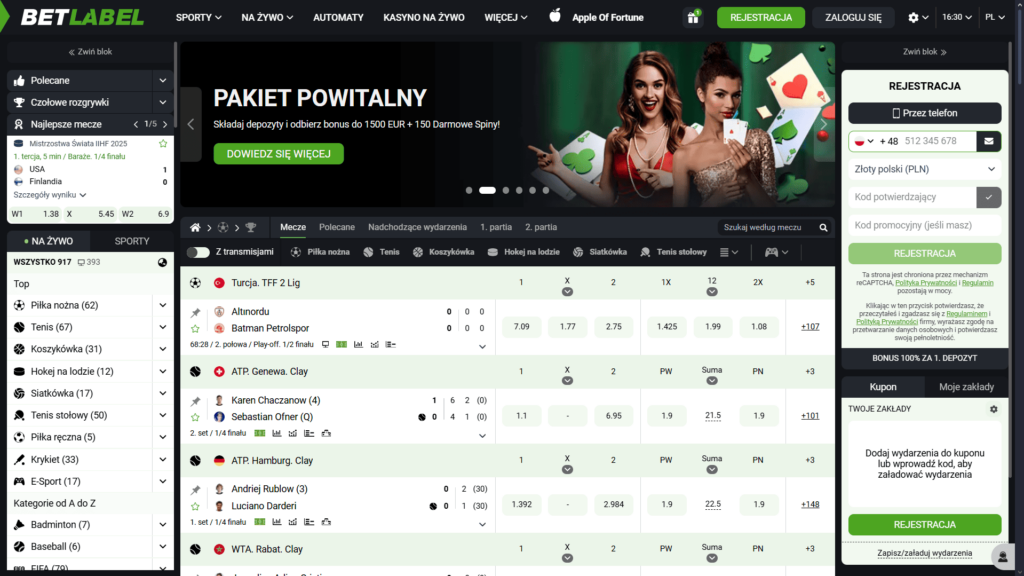Select the third banner carousel dot
The image size is (1024, 576).
(506, 190)
